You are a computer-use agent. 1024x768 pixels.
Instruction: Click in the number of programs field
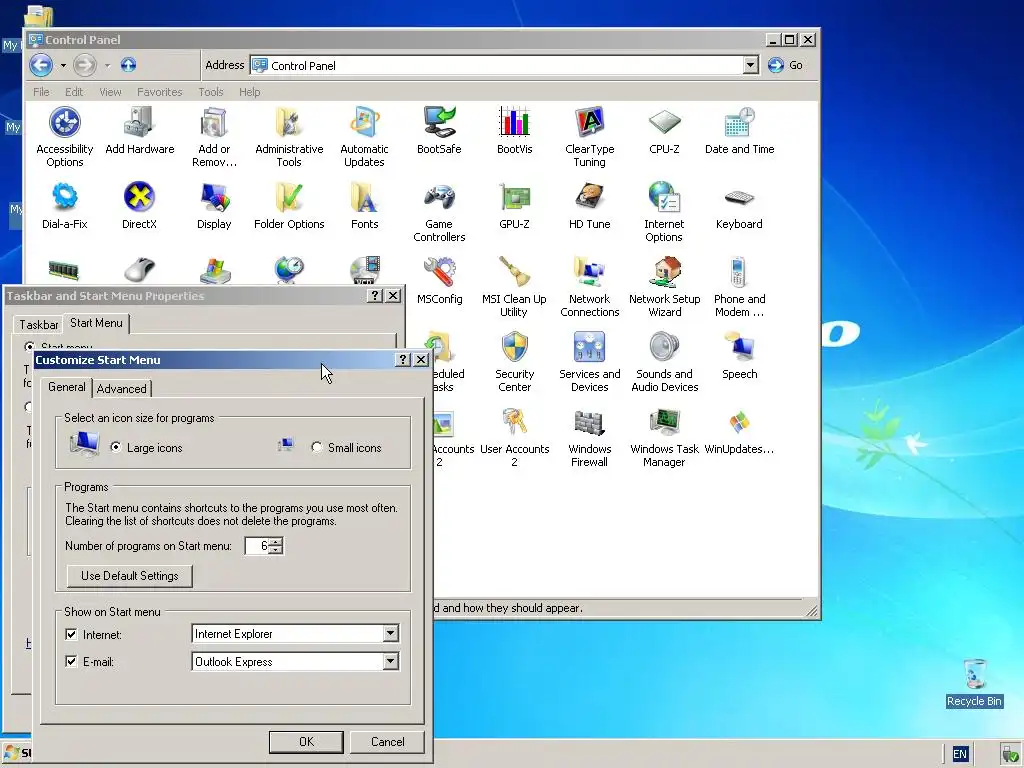(257, 545)
